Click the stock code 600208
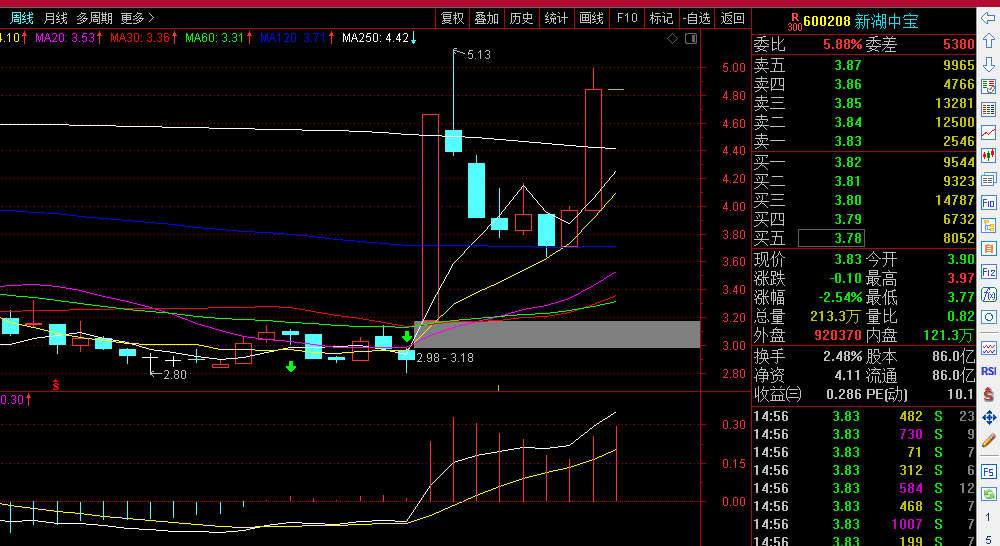 [x=827, y=22]
